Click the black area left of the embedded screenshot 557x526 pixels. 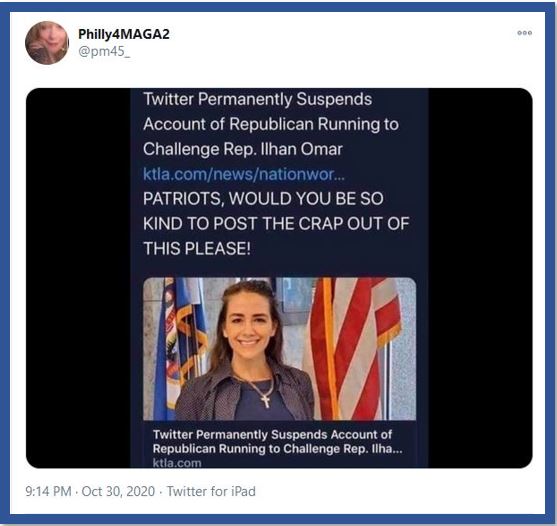(78, 278)
